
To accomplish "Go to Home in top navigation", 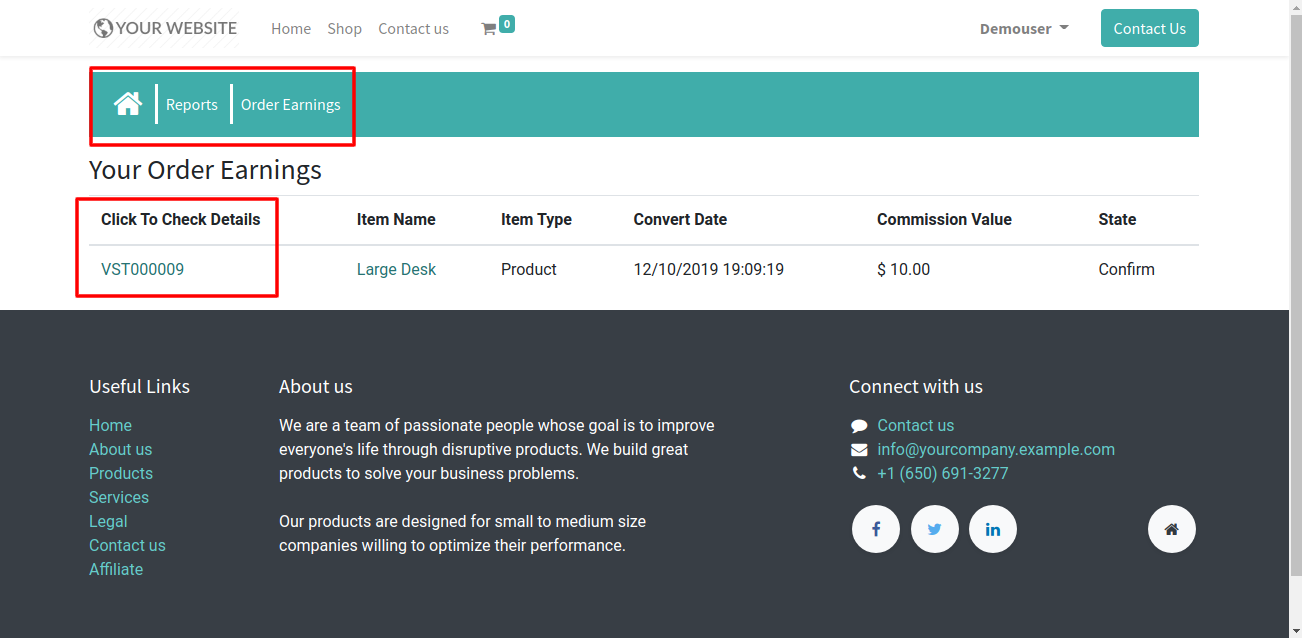I will pyautogui.click(x=291, y=29).
